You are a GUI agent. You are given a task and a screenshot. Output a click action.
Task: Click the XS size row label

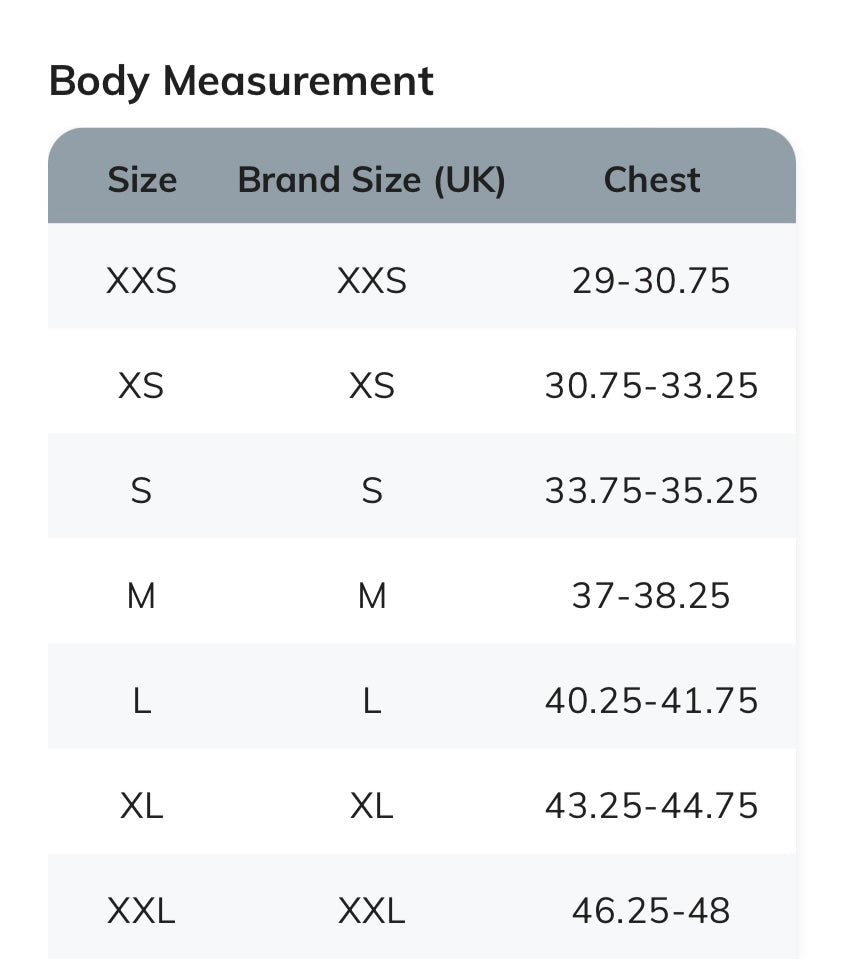[x=141, y=386]
